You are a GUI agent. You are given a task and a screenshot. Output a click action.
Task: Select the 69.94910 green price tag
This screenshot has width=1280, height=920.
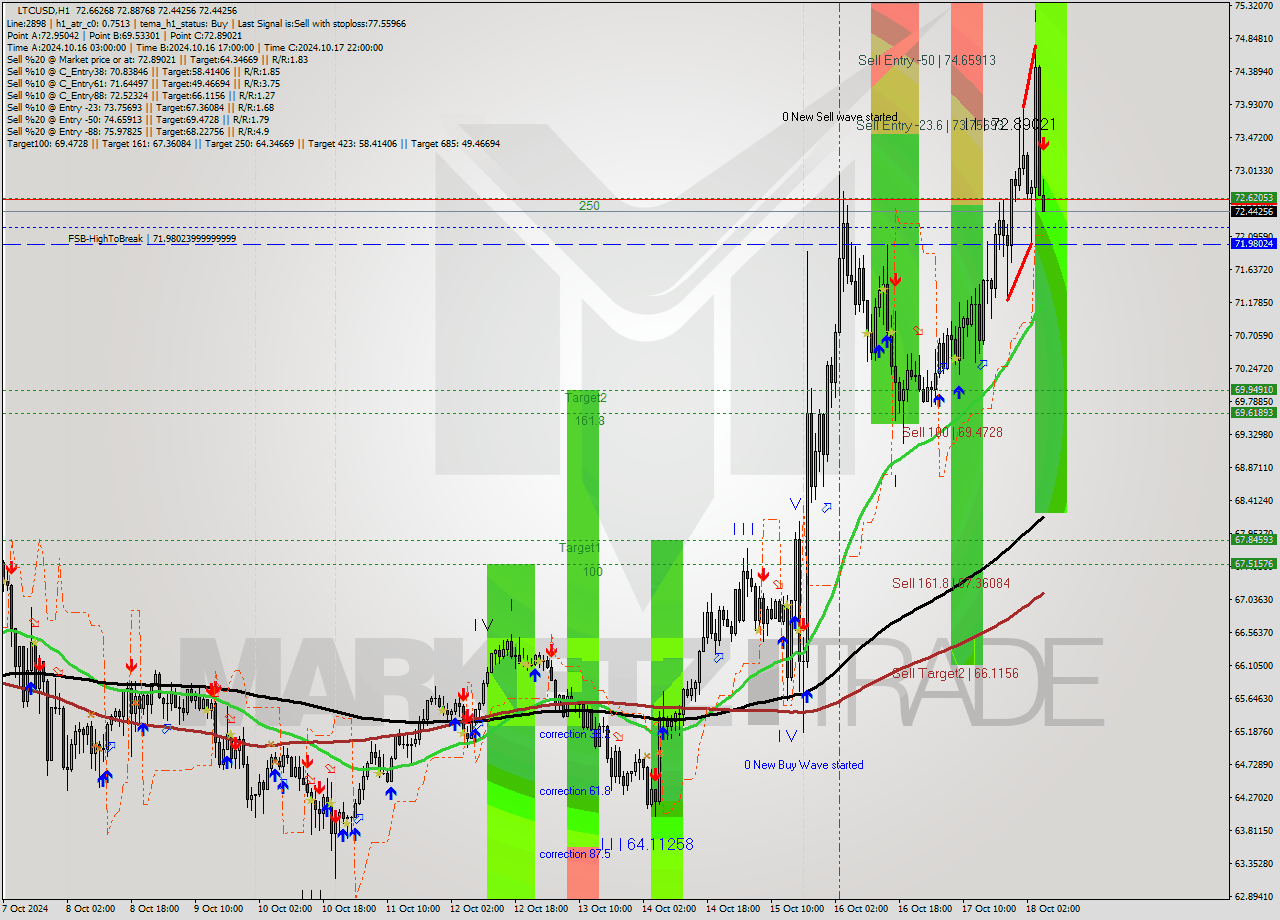(1254, 389)
